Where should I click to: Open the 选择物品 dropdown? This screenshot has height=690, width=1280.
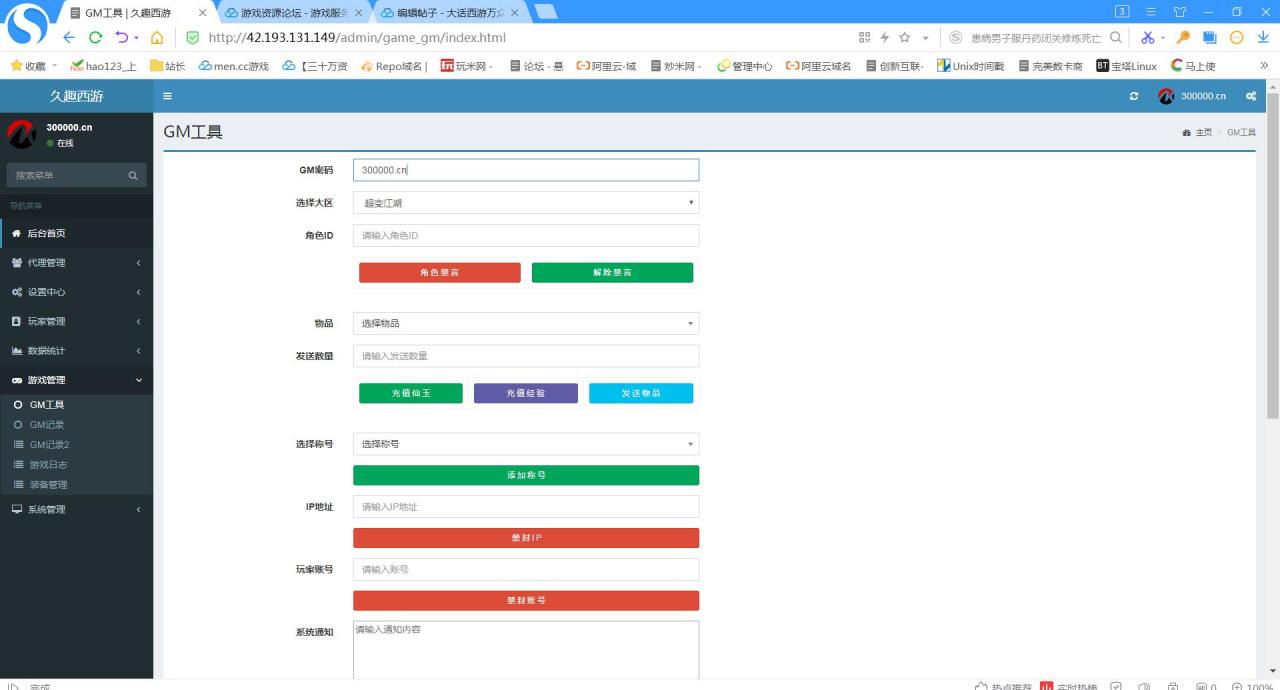click(526, 323)
